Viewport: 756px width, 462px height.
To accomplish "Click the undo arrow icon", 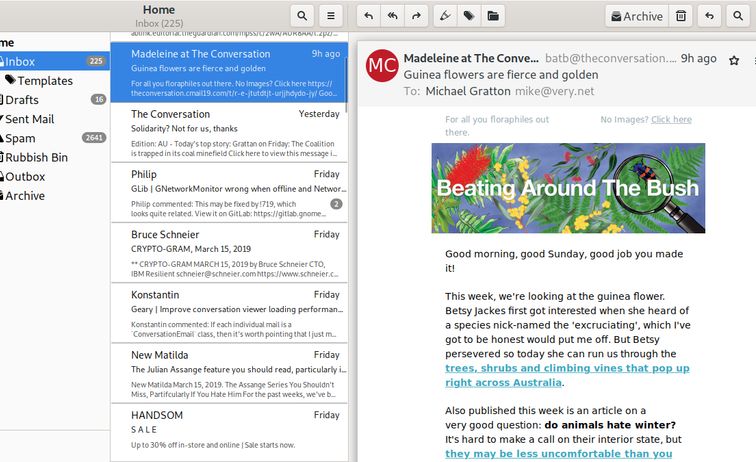I will tap(709, 16).
